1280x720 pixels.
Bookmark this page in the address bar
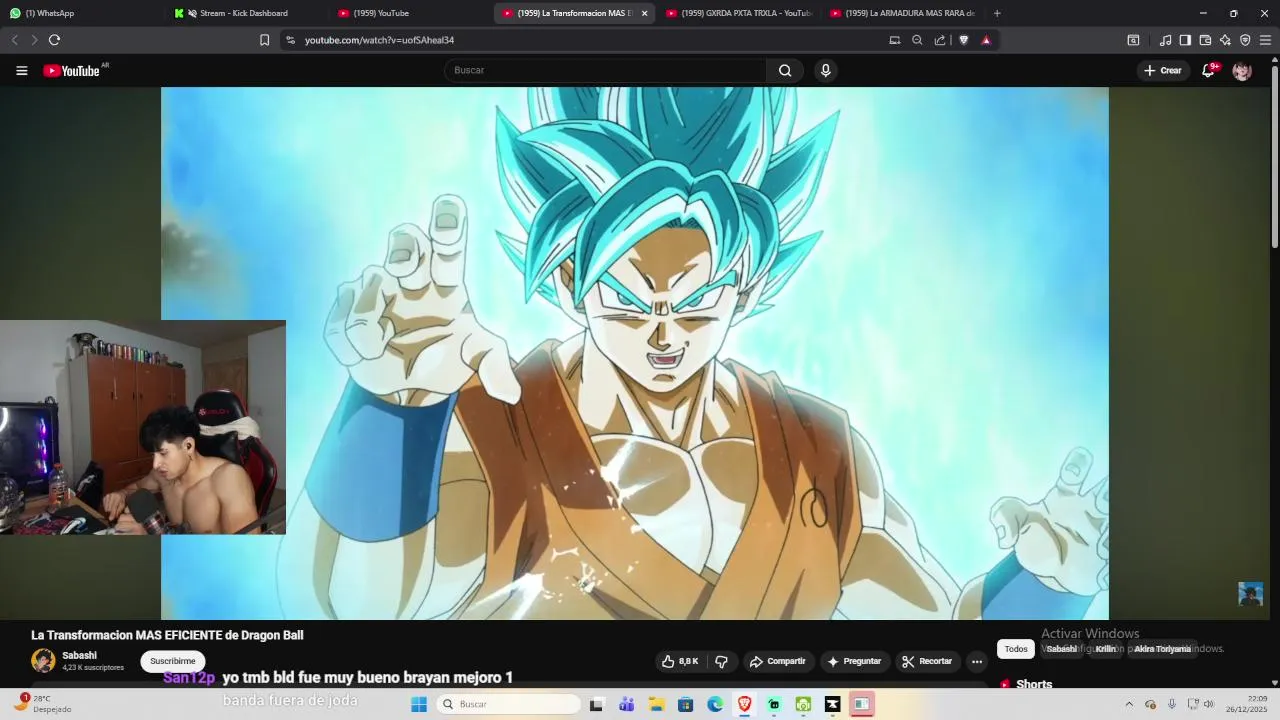(264, 40)
